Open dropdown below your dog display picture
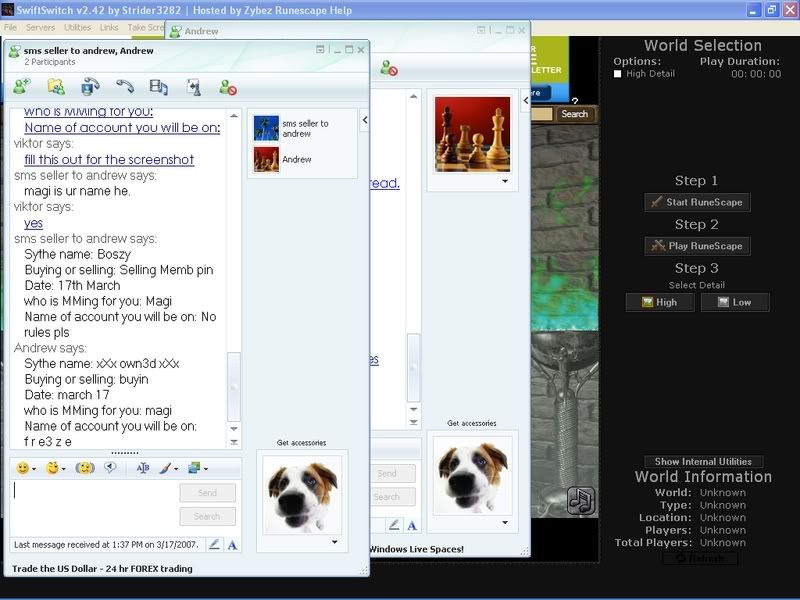The width and height of the screenshot is (800, 600). pyautogui.click(x=335, y=542)
